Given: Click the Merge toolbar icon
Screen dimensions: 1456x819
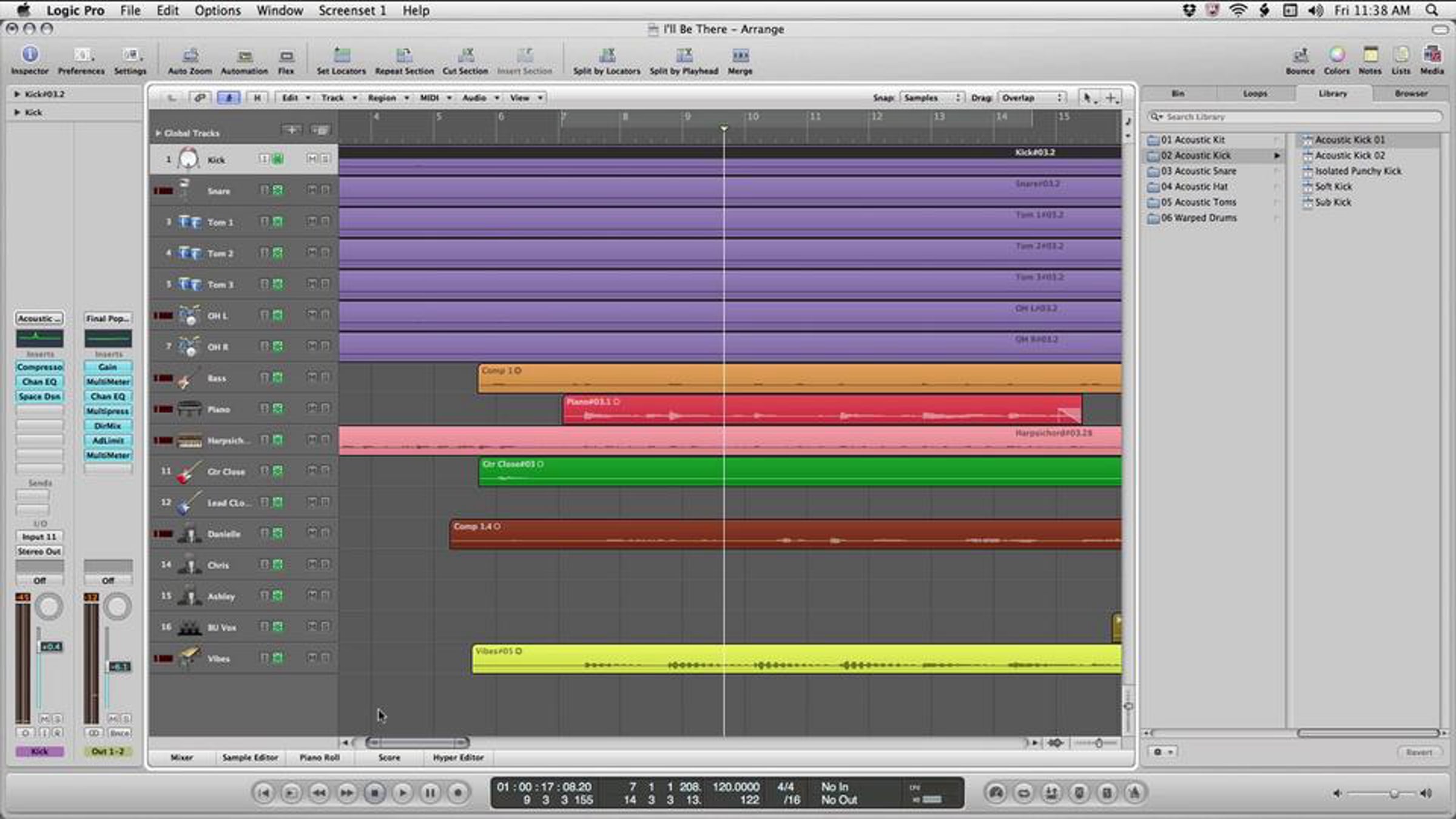Looking at the screenshot, I should tap(740, 56).
